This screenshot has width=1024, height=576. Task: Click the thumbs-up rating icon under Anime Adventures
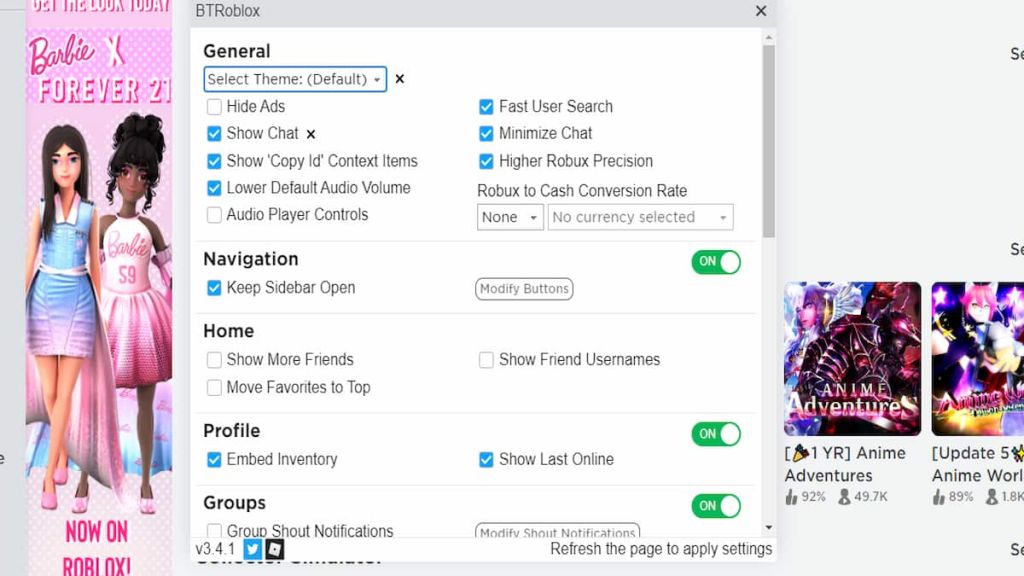coord(793,496)
